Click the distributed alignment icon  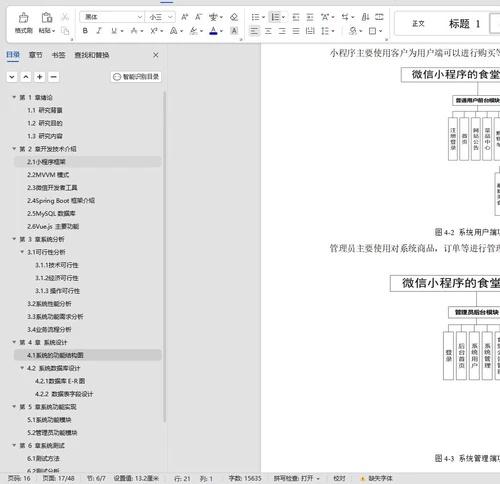(310, 31)
